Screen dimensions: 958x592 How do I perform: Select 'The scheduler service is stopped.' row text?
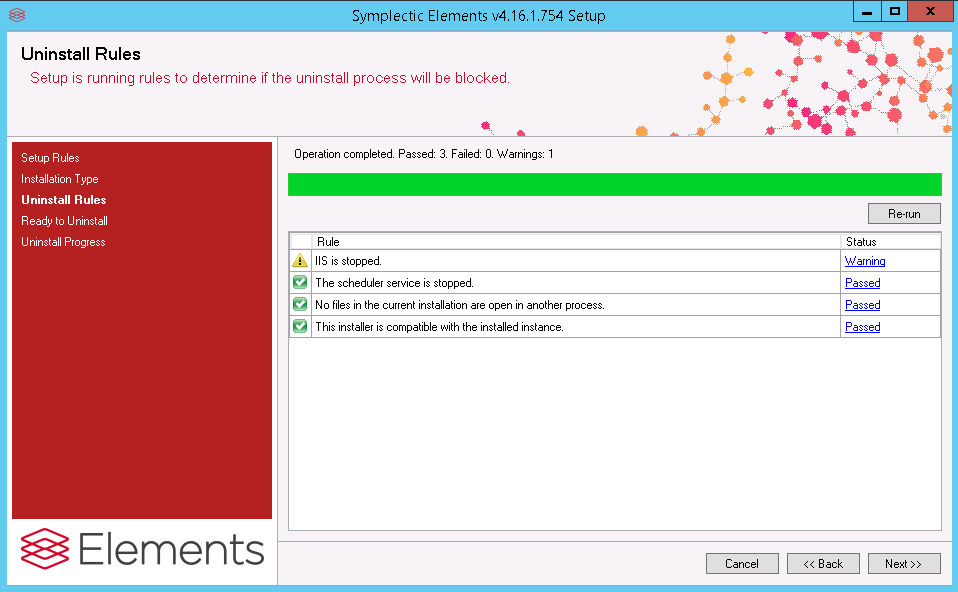point(394,283)
